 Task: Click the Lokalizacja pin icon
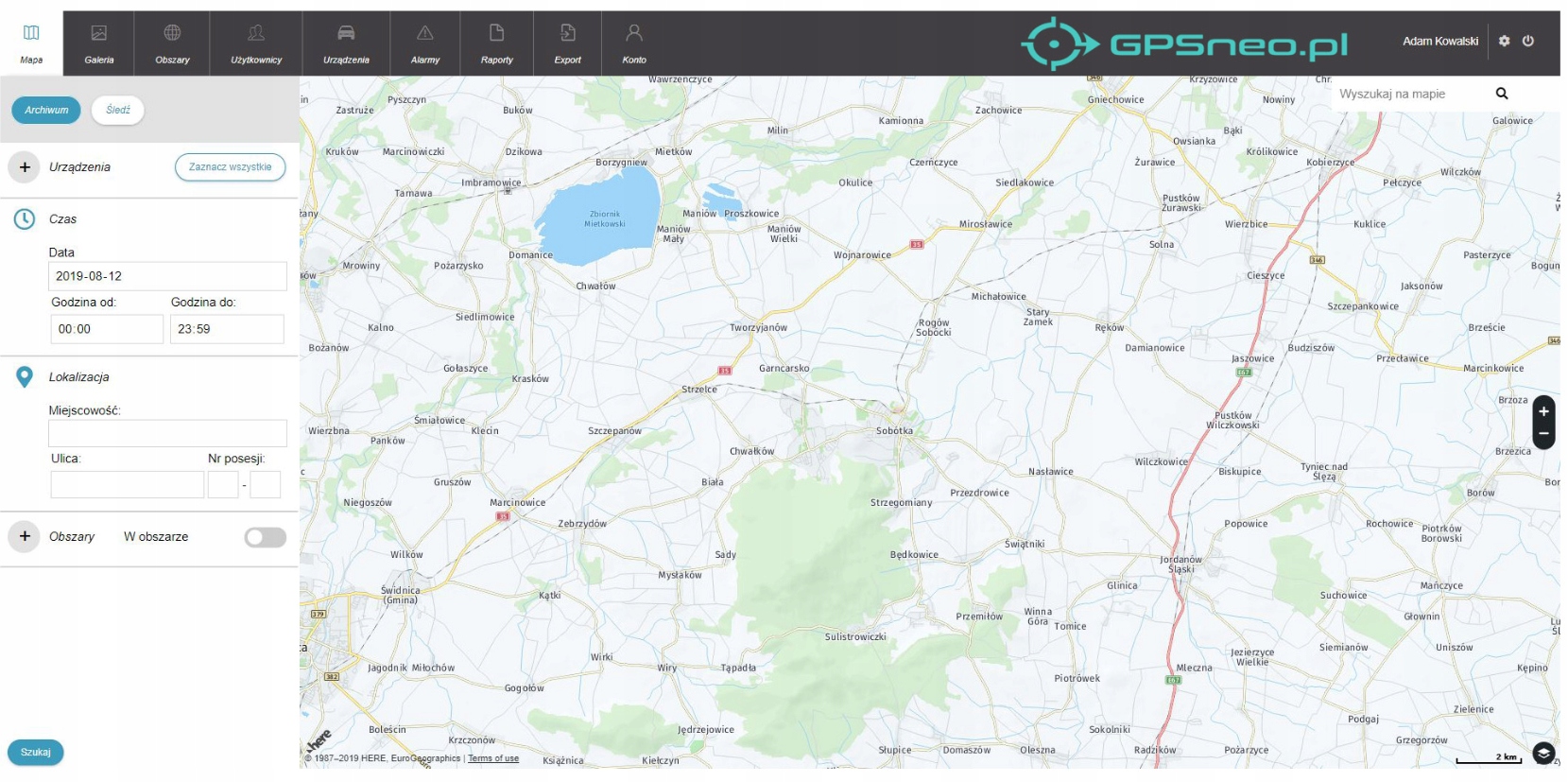25,377
